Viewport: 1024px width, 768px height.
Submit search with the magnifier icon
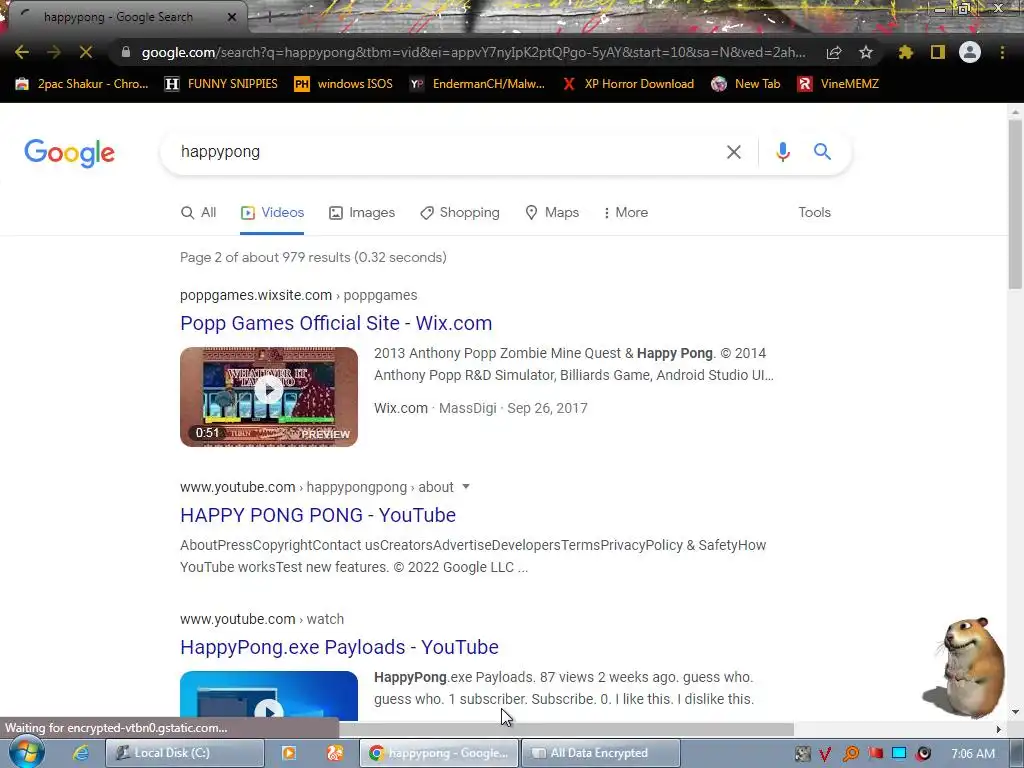(822, 152)
